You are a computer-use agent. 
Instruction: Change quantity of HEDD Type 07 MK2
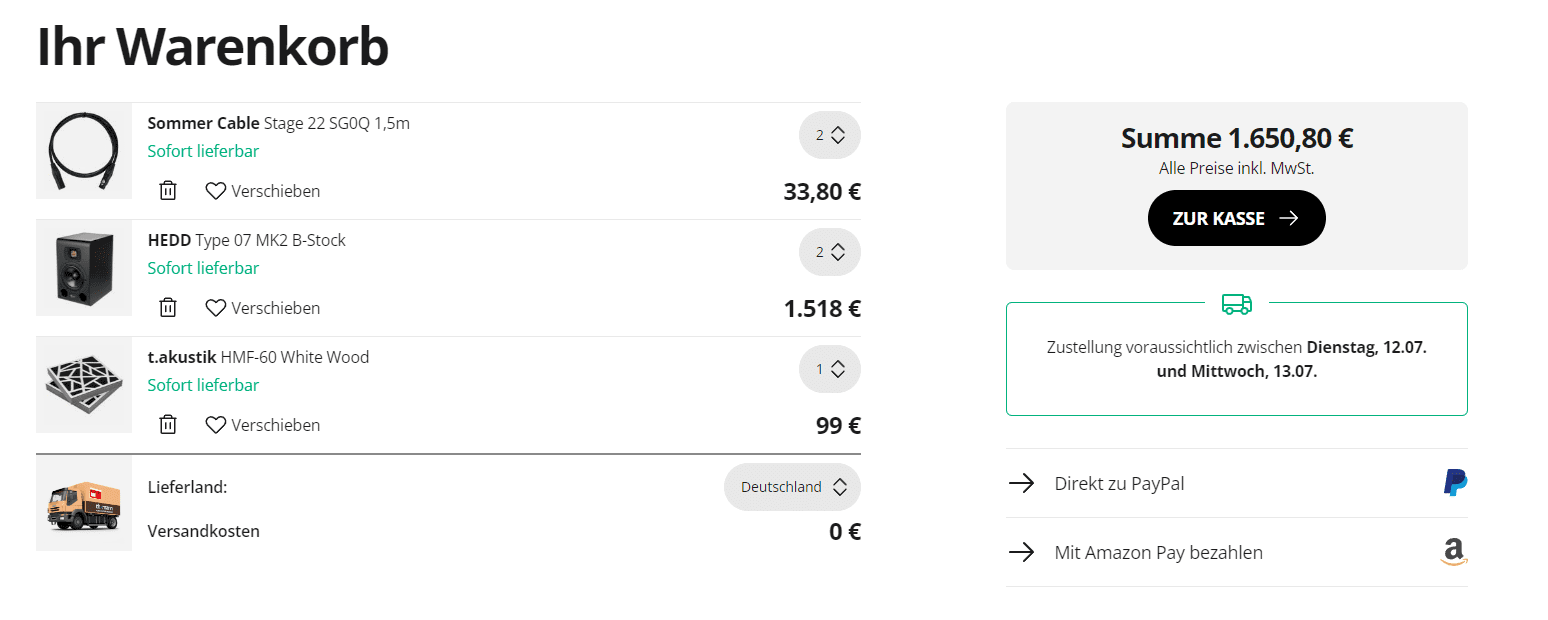830,252
